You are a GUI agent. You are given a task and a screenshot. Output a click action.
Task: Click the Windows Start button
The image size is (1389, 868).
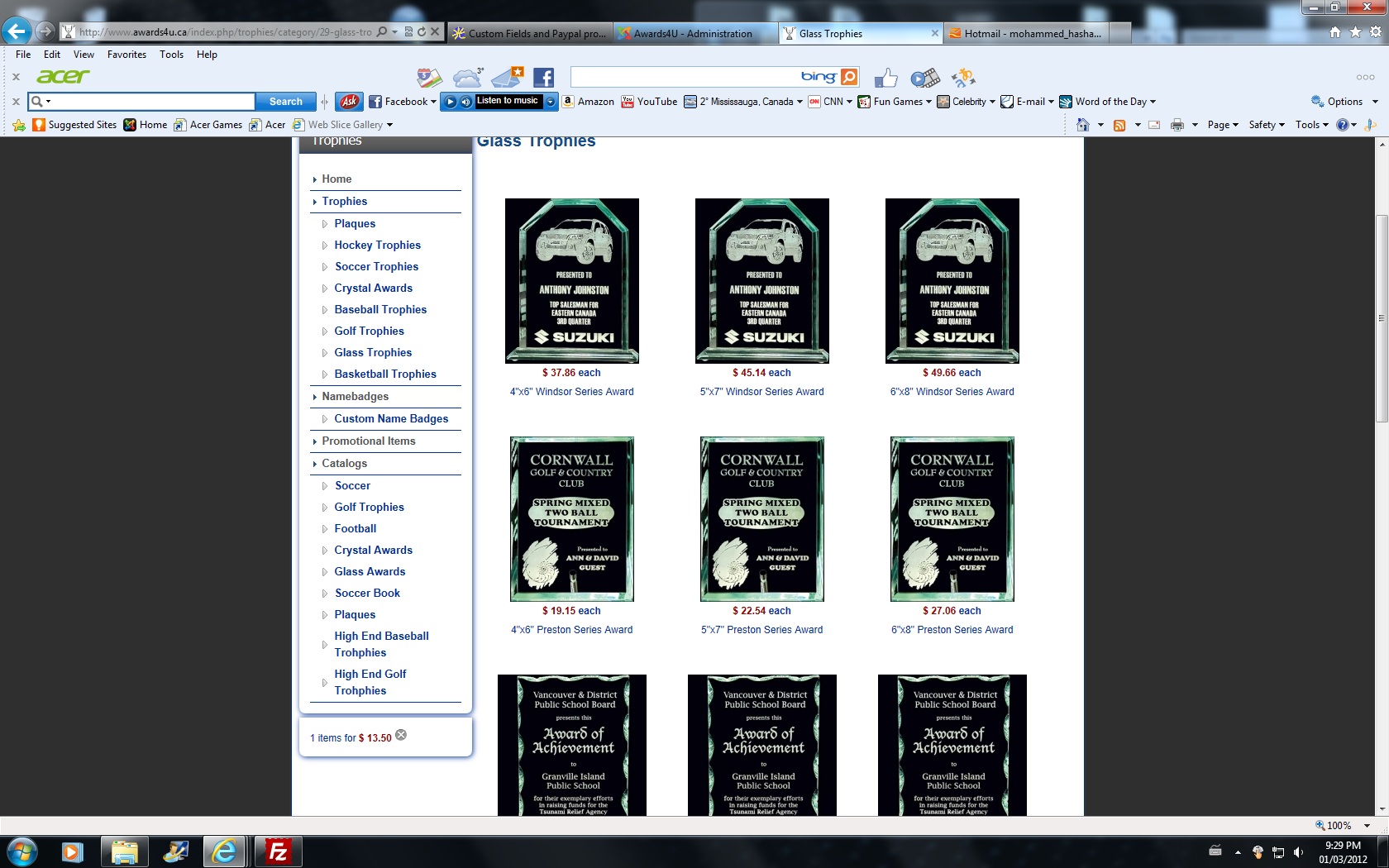21,851
